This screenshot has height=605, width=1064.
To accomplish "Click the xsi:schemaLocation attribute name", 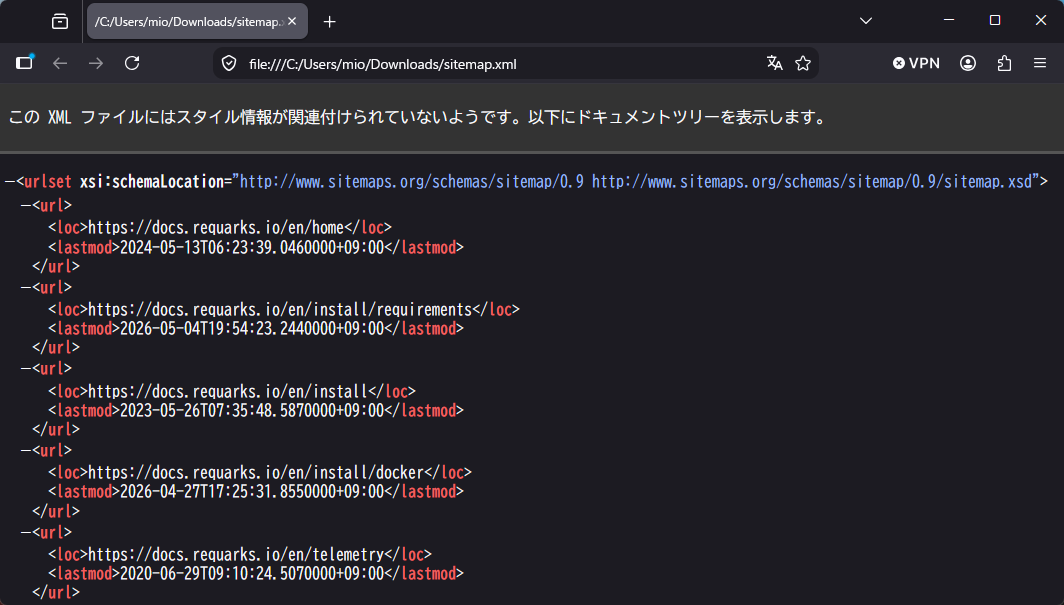I will click(152, 182).
